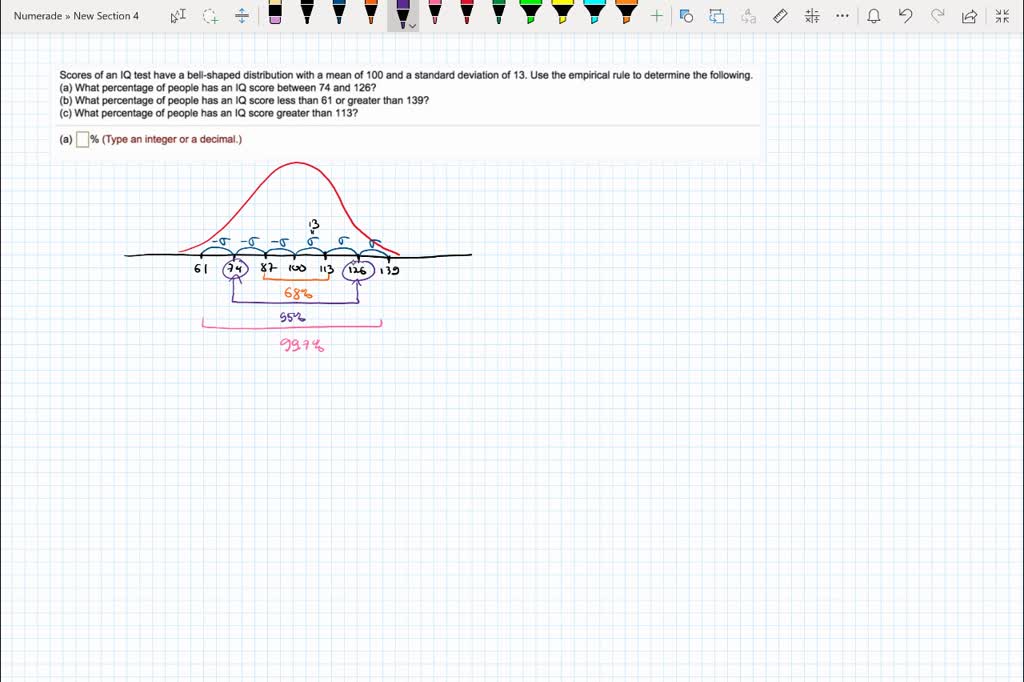Click the Share icon
Viewport: 1024px width, 682px height.
[x=968, y=15]
